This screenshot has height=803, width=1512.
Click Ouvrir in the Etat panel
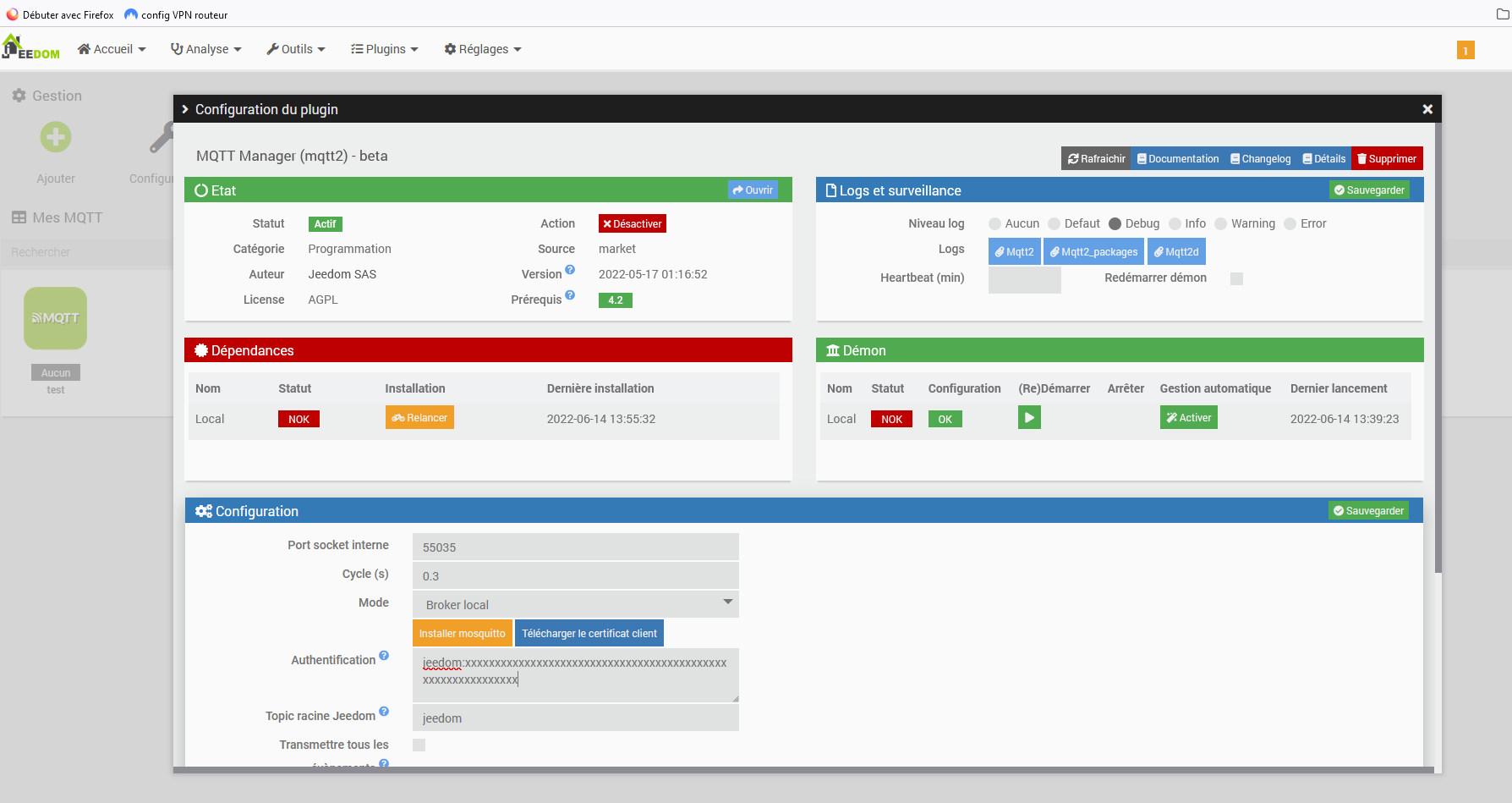click(x=753, y=190)
